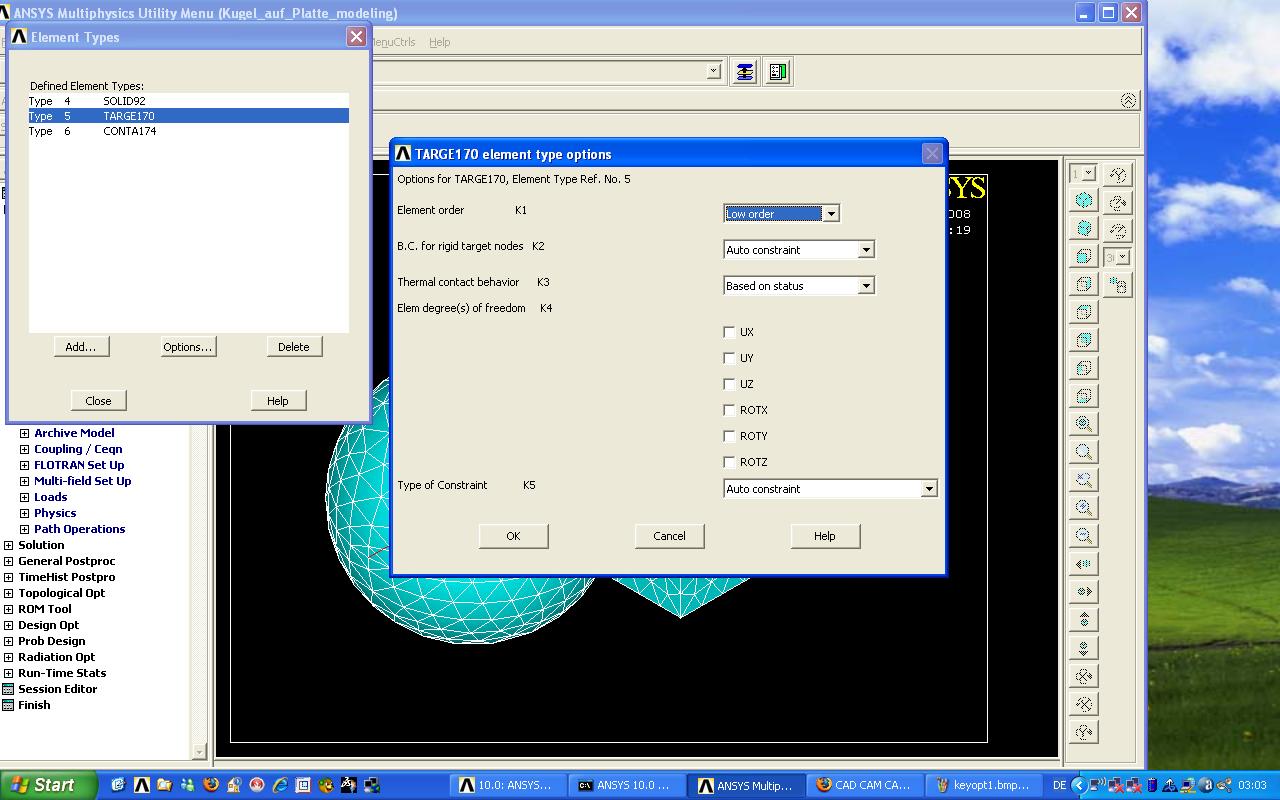Click the plain magnifier zoom icon
The height and width of the screenshot is (800, 1280).
(x=1084, y=452)
